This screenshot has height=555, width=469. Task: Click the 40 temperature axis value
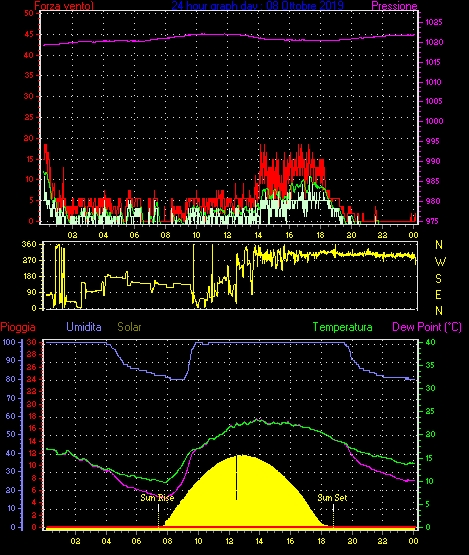click(430, 342)
